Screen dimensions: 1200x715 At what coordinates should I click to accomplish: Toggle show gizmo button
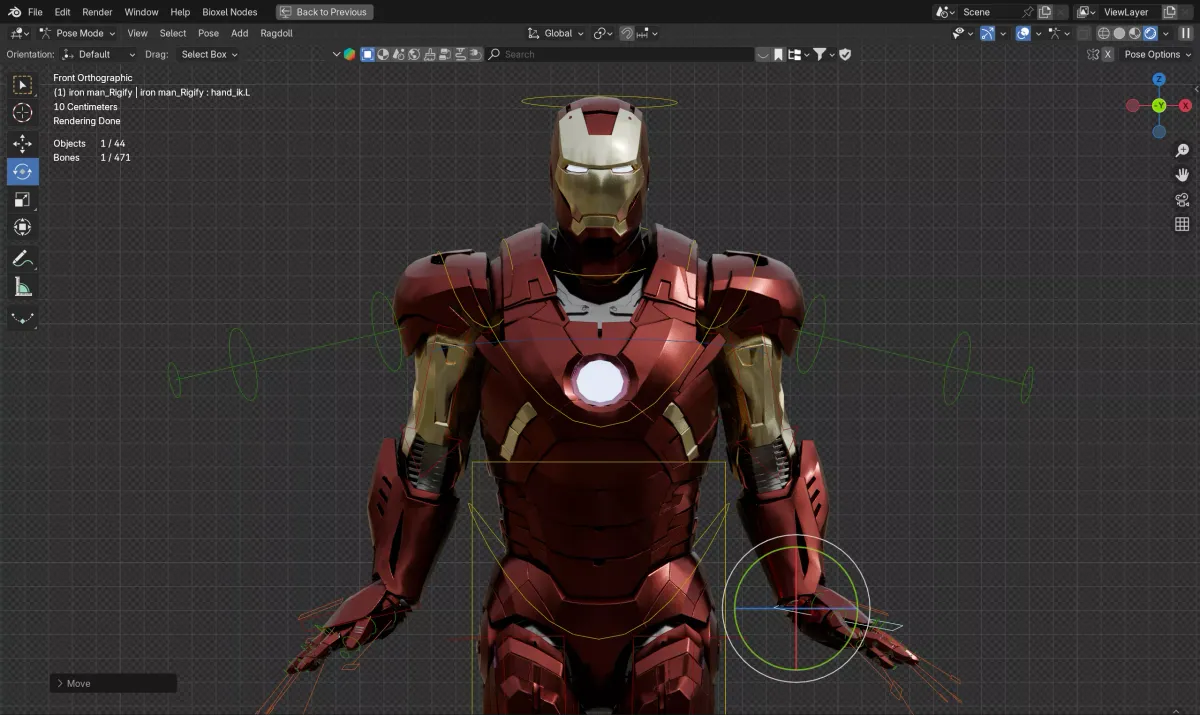click(x=988, y=33)
